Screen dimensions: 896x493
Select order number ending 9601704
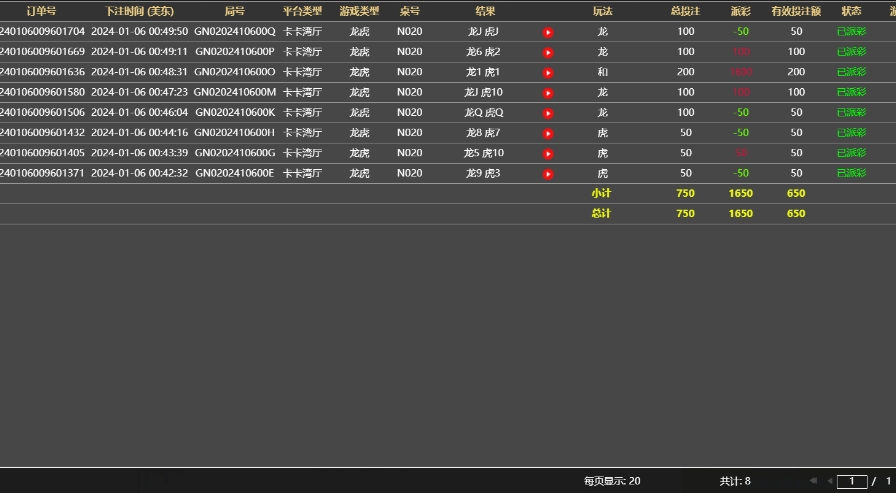pos(42,31)
